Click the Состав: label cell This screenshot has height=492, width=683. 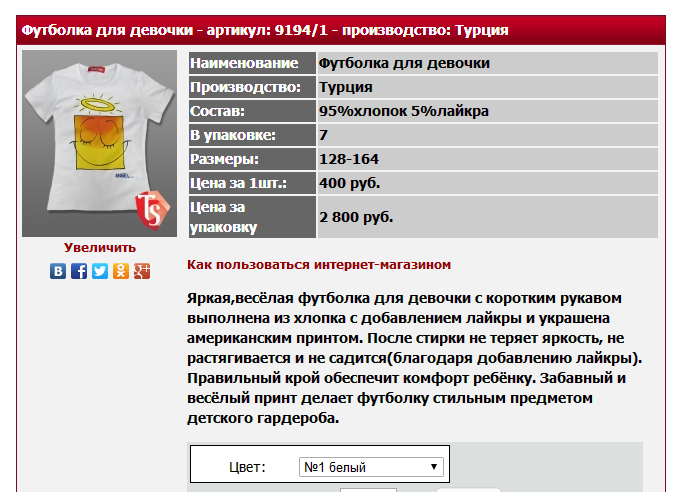(252, 111)
